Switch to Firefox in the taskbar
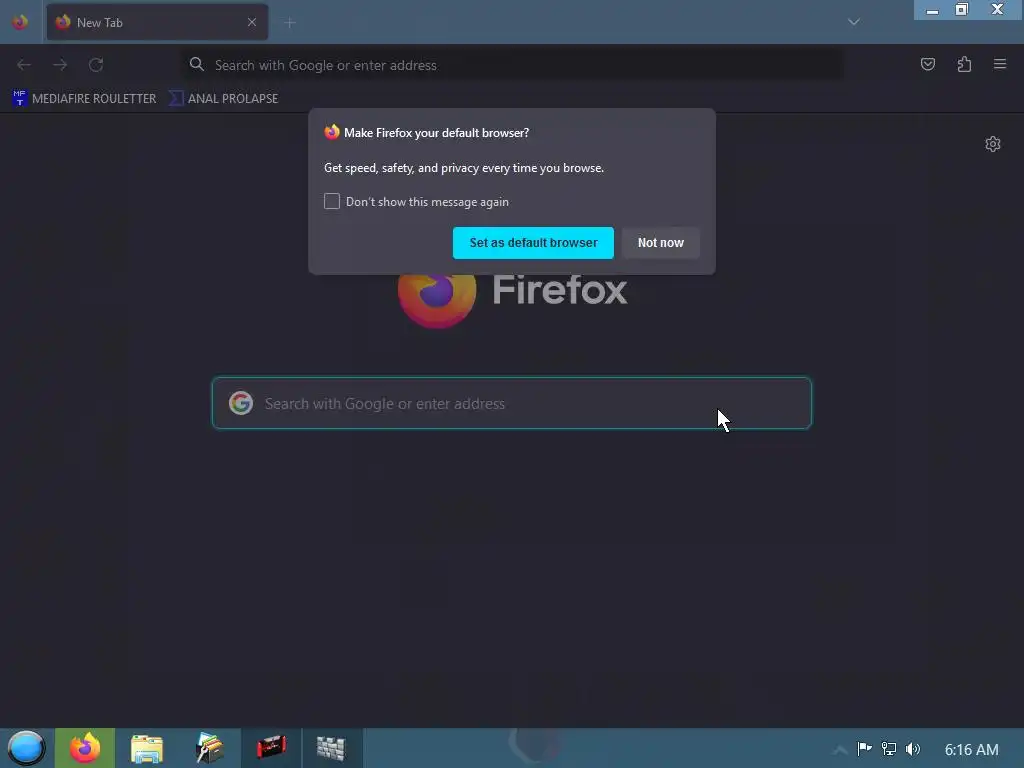The width and height of the screenshot is (1024, 768). point(85,748)
